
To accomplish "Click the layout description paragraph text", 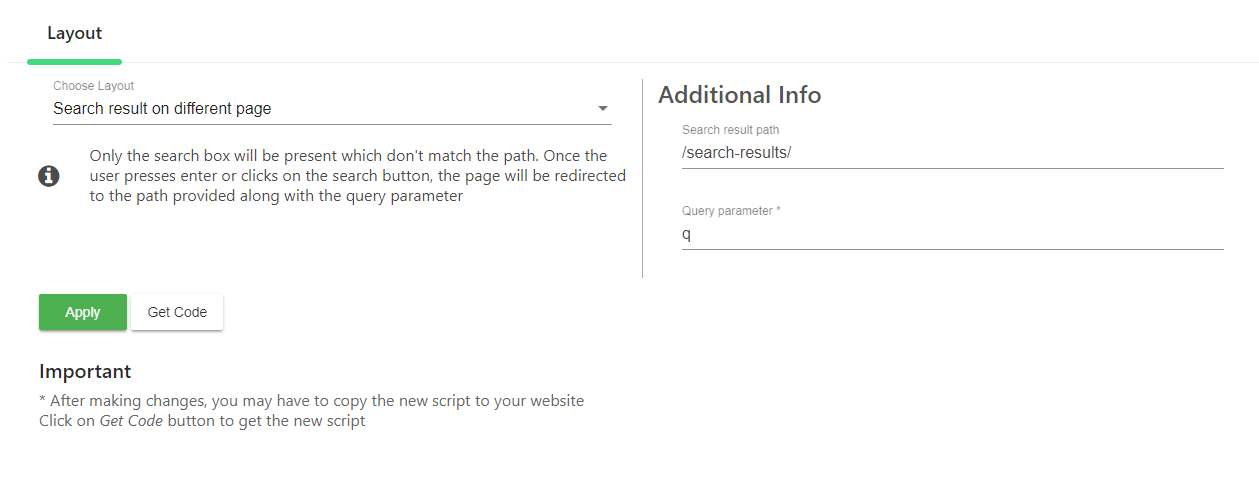I will point(357,176).
